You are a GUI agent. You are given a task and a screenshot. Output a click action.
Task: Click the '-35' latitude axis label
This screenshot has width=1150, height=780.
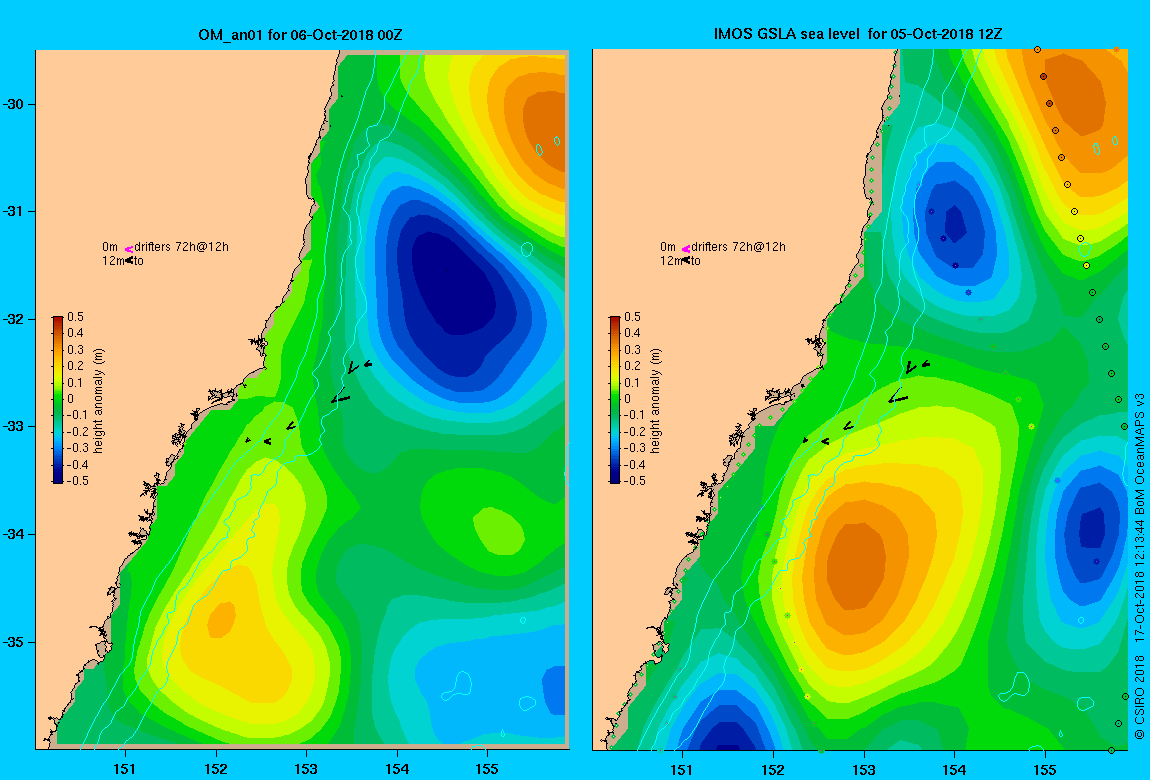point(13,642)
